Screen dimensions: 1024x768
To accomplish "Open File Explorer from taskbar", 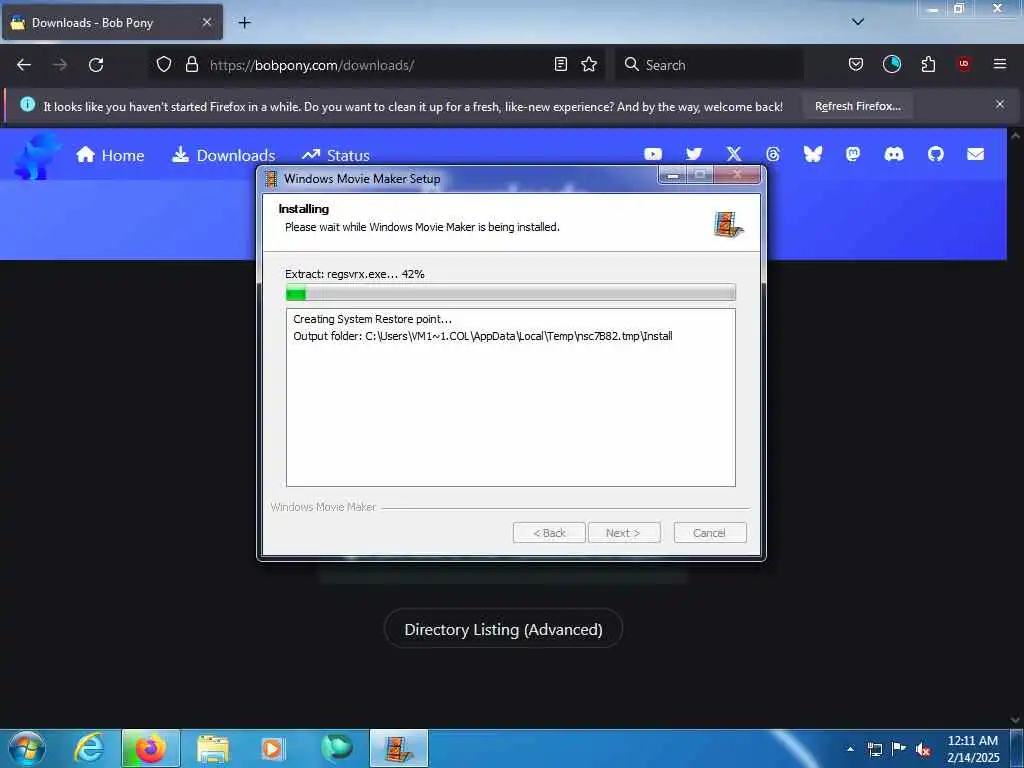I will [x=212, y=749].
